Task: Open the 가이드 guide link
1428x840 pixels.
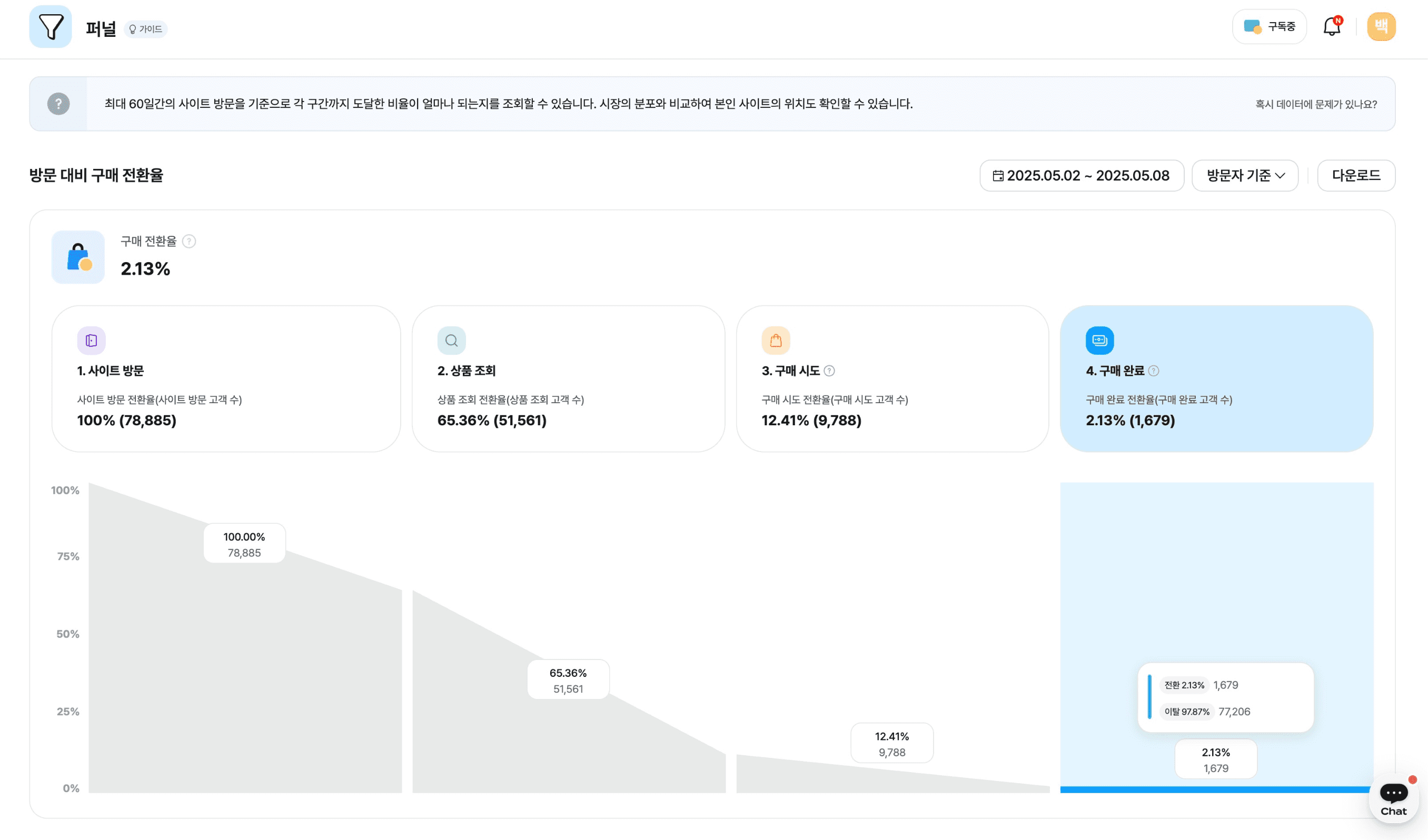Action: tap(146, 29)
